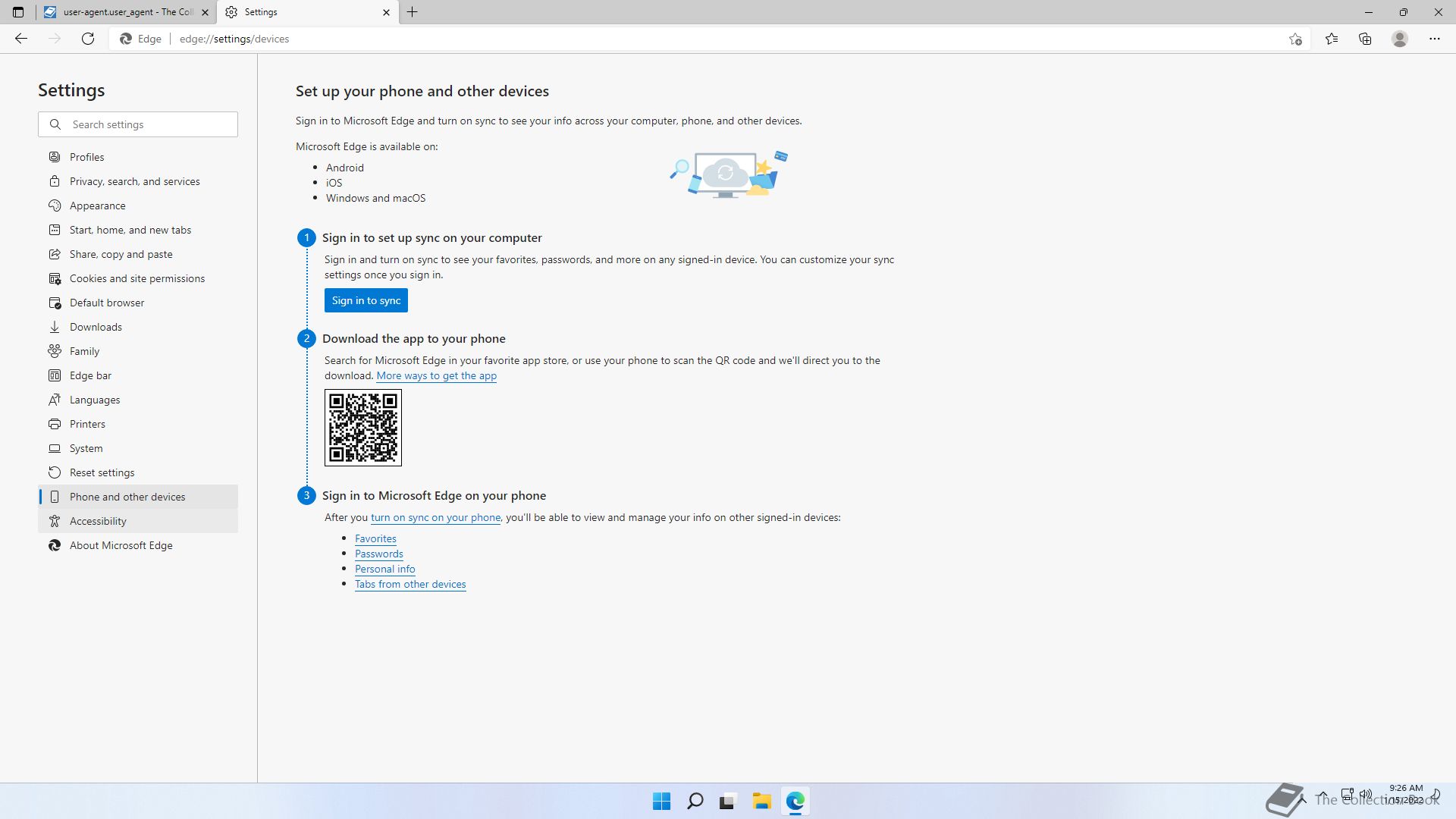The height and width of the screenshot is (819, 1456).
Task: Click the Printers sidebar icon
Action: click(55, 424)
